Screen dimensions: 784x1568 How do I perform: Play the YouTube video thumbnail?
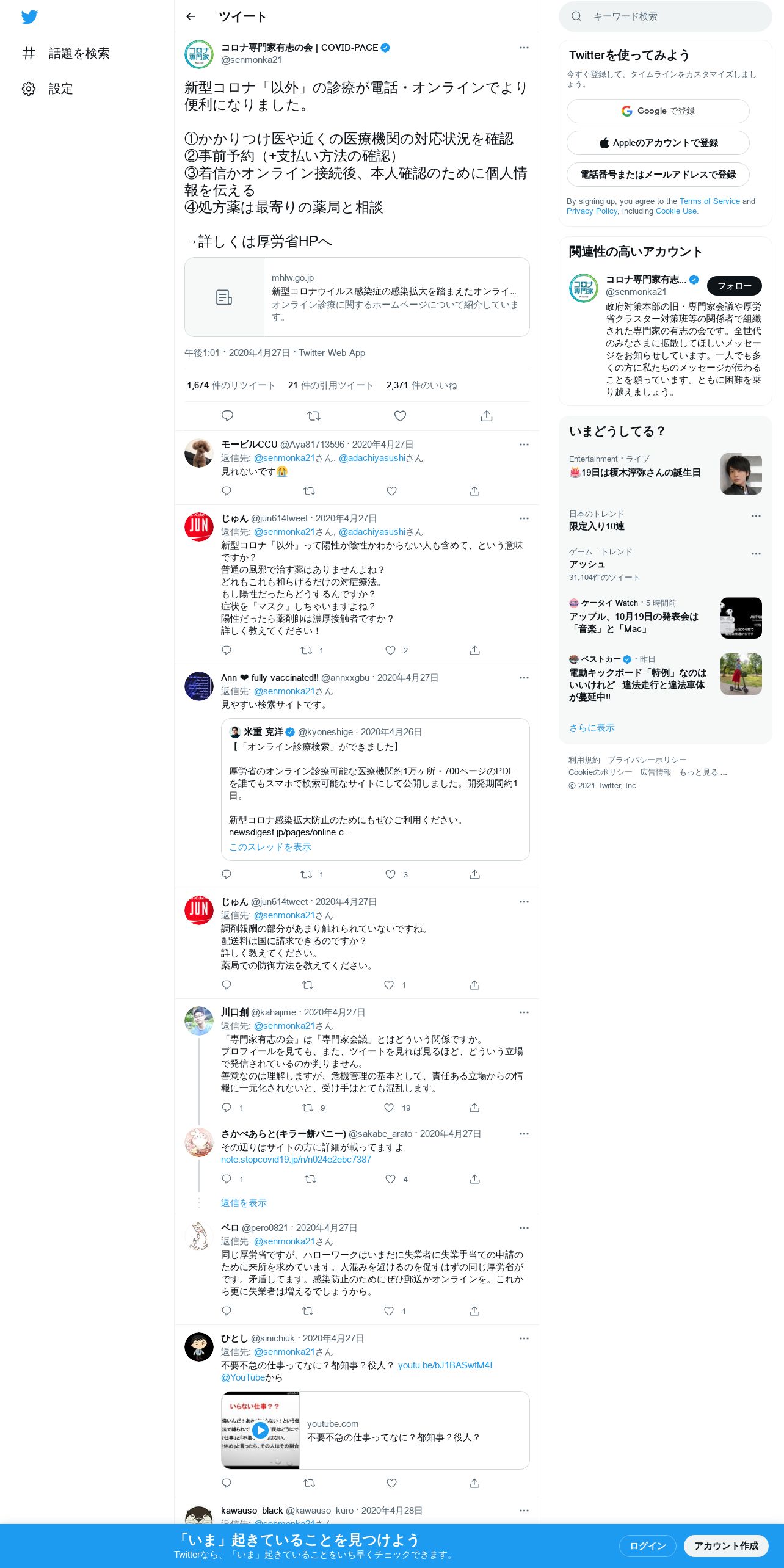[260, 1430]
